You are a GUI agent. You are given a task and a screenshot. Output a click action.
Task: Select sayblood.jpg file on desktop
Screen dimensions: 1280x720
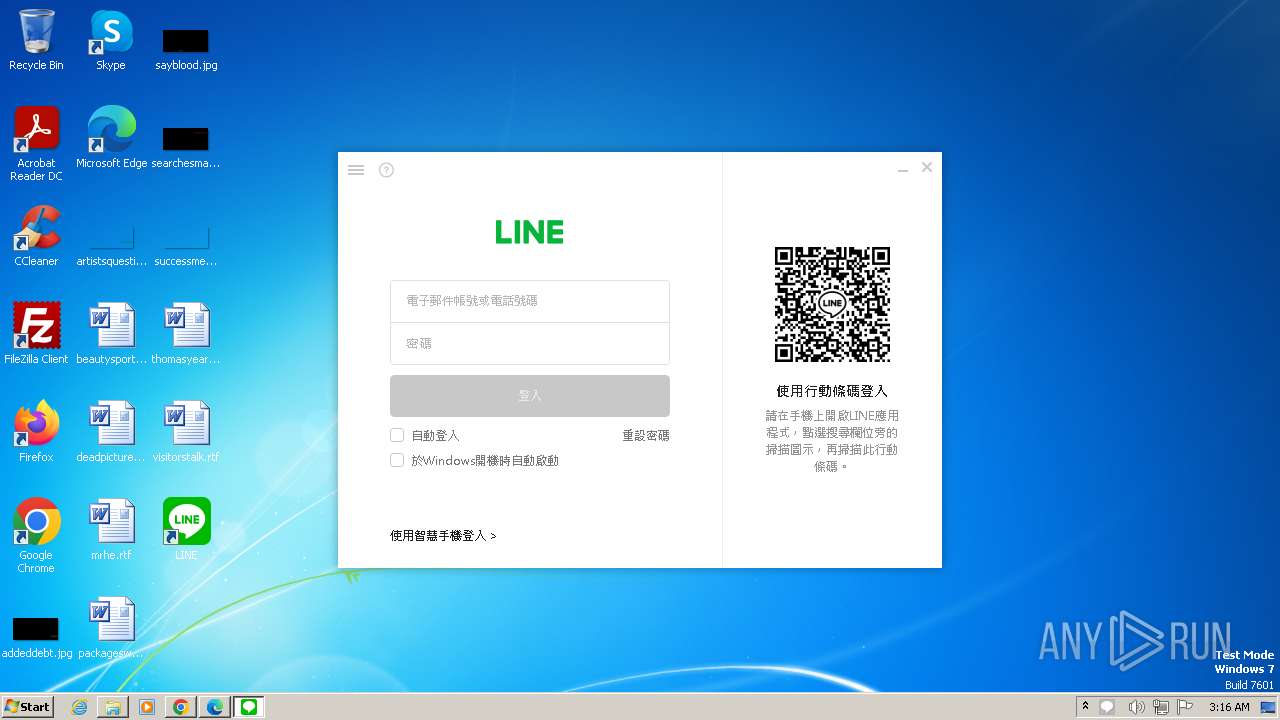(x=186, y=48)
